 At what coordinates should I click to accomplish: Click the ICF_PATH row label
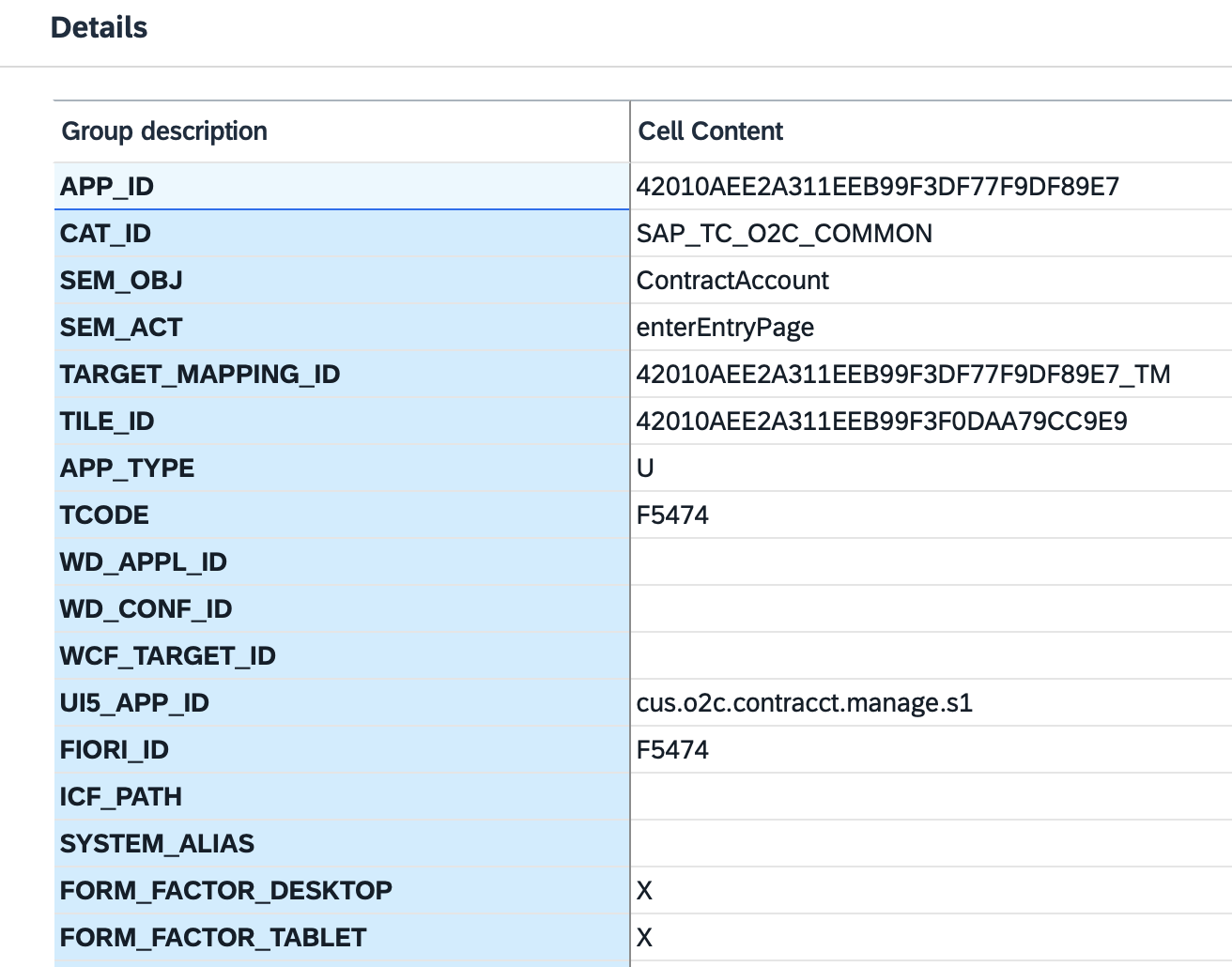coord(342,796)
